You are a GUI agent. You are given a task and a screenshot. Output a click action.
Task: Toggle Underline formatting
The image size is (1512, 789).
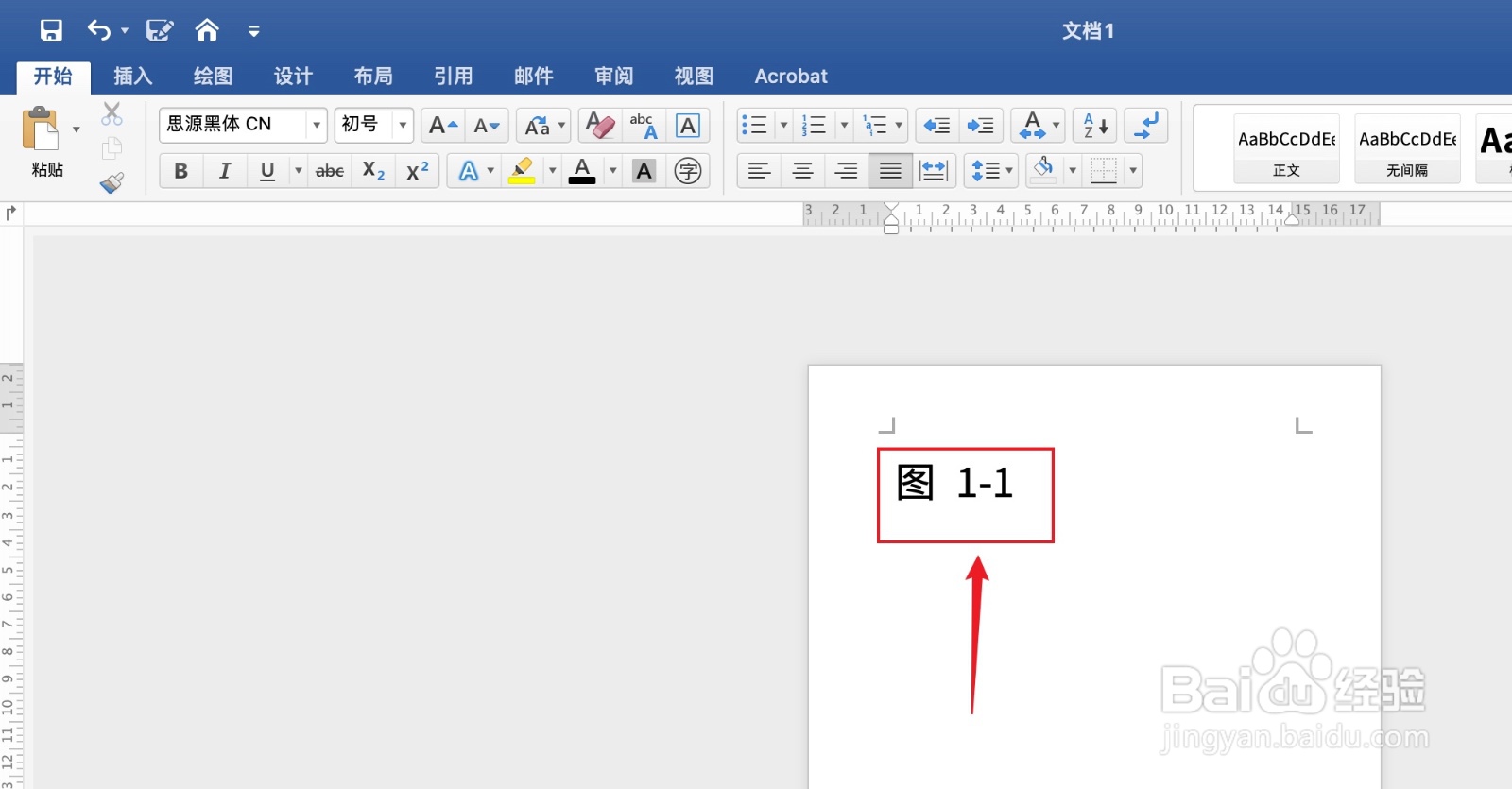coord(267,171)
